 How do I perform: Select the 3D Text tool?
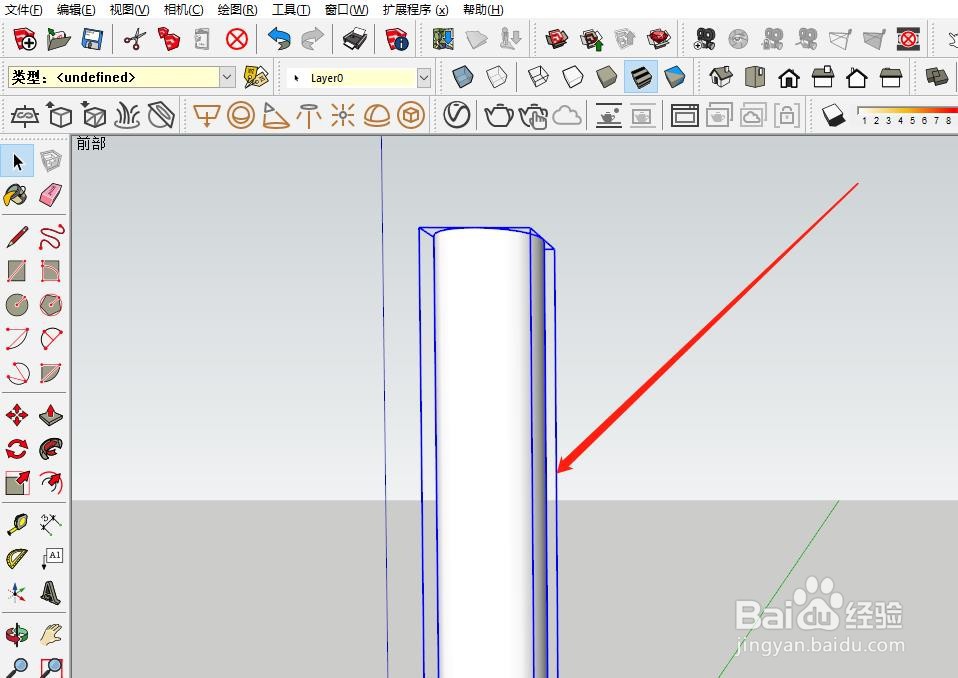point(51,592)
